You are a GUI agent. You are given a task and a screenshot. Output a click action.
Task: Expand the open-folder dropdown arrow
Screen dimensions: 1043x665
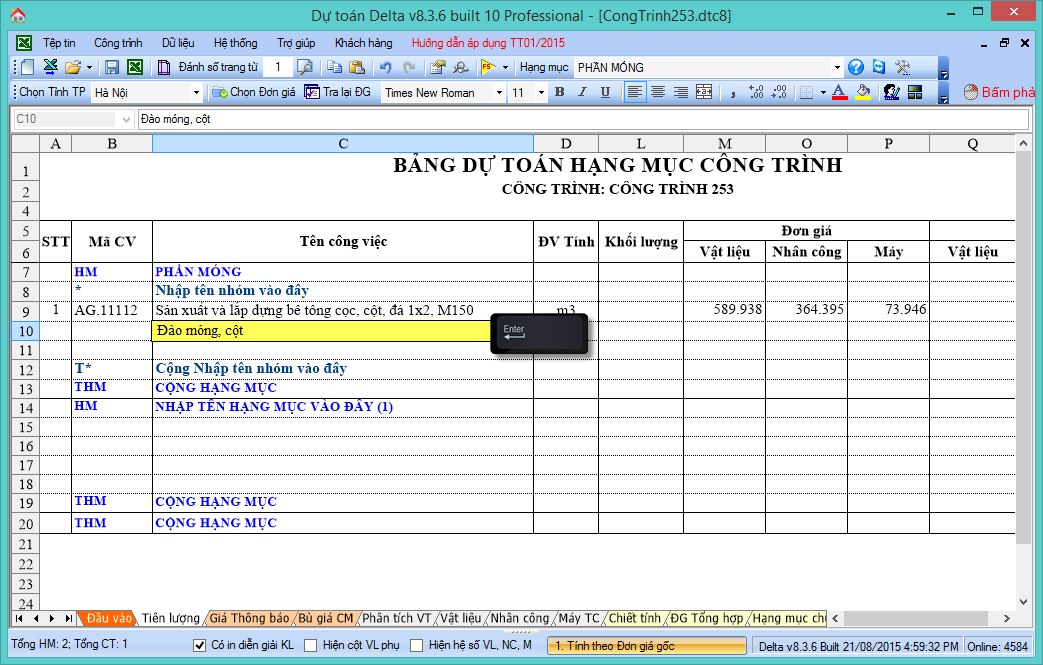[89, 67]
